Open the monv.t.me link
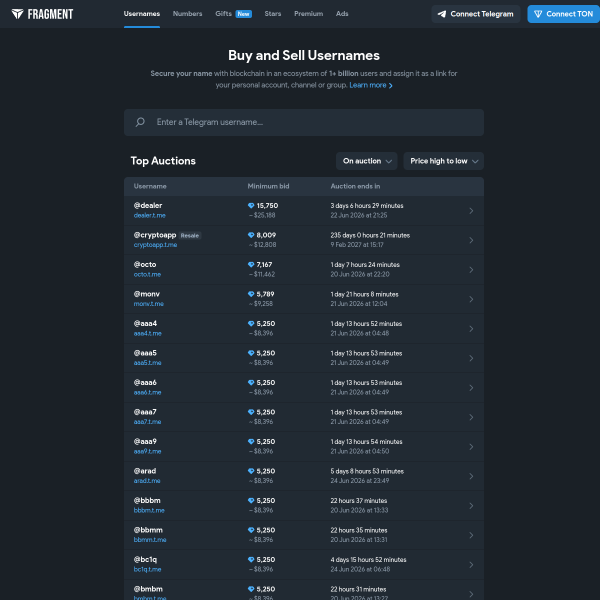 click(x=148, y=304)
